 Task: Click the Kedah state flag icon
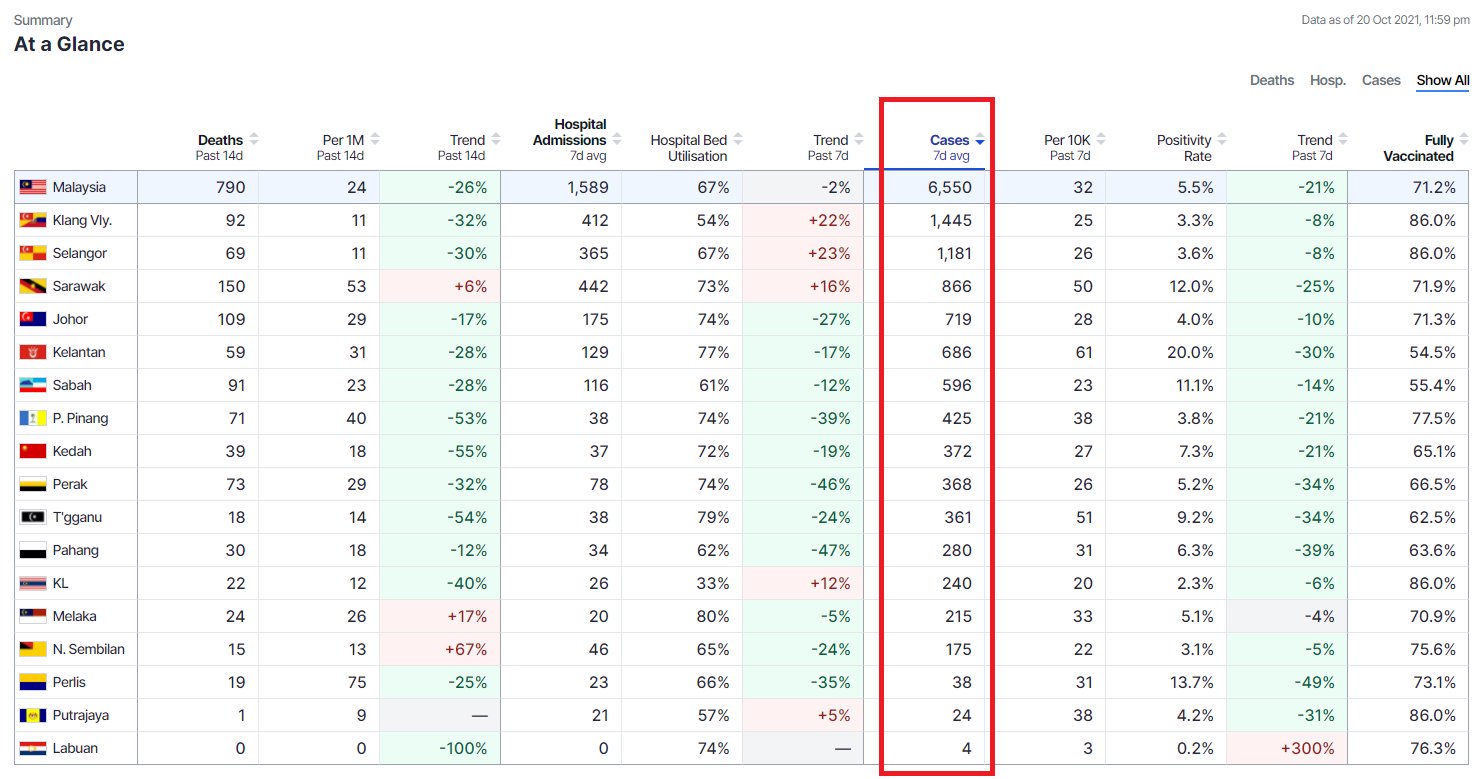pyautogui.click(x=32, y=451)
